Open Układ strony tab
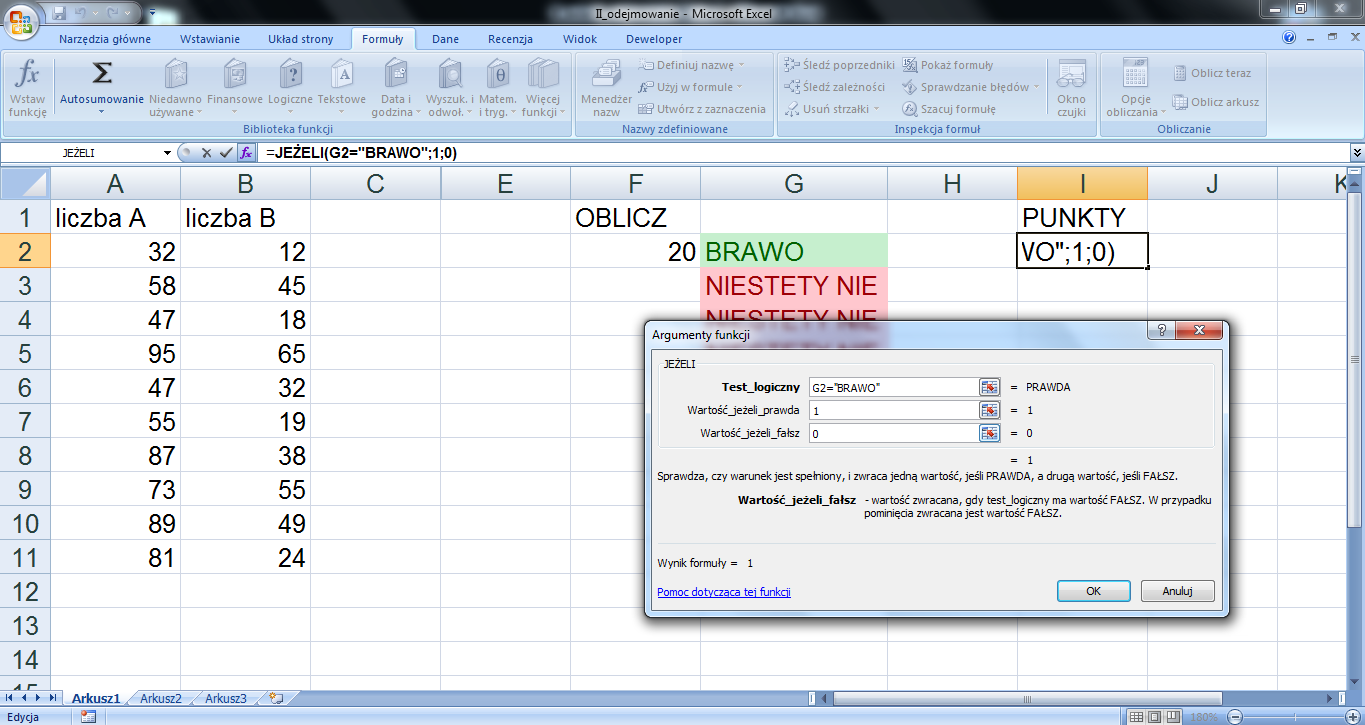 (x=301, y=39)
